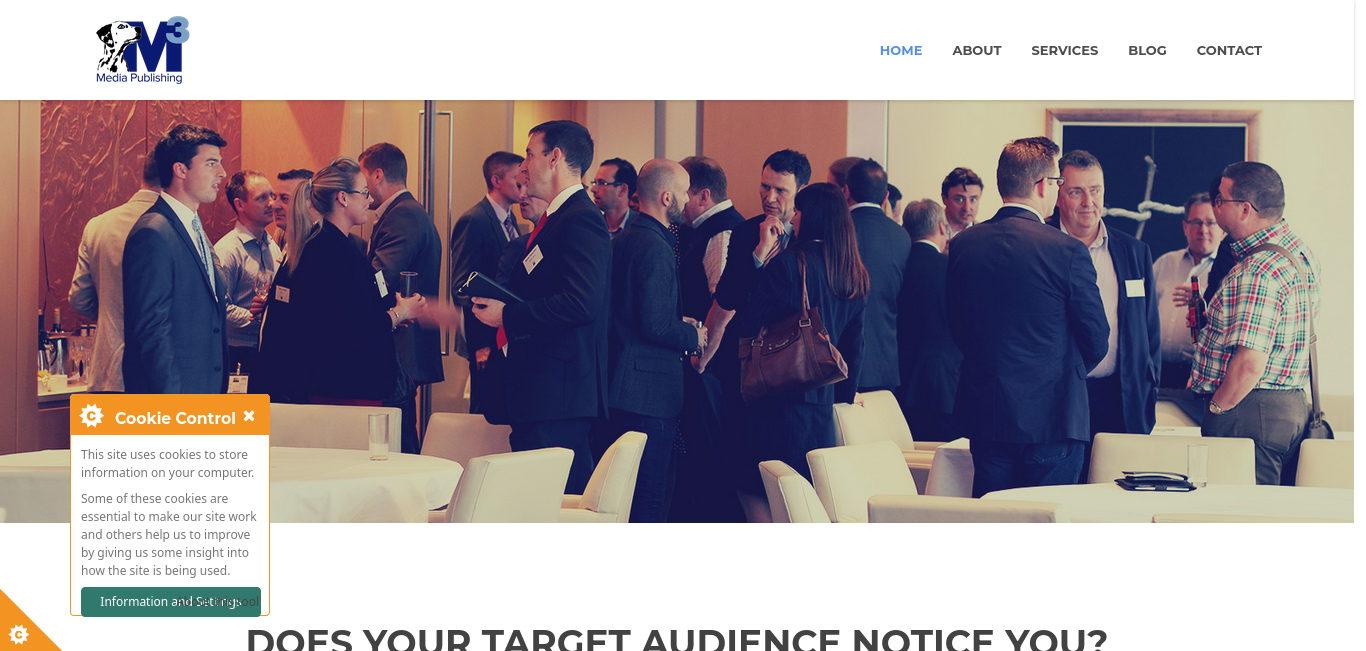Open the orange cookie tab in page corner
The width and height of the screenshot is (1366, 651).
pyautogui.click(x=22, y=625)
